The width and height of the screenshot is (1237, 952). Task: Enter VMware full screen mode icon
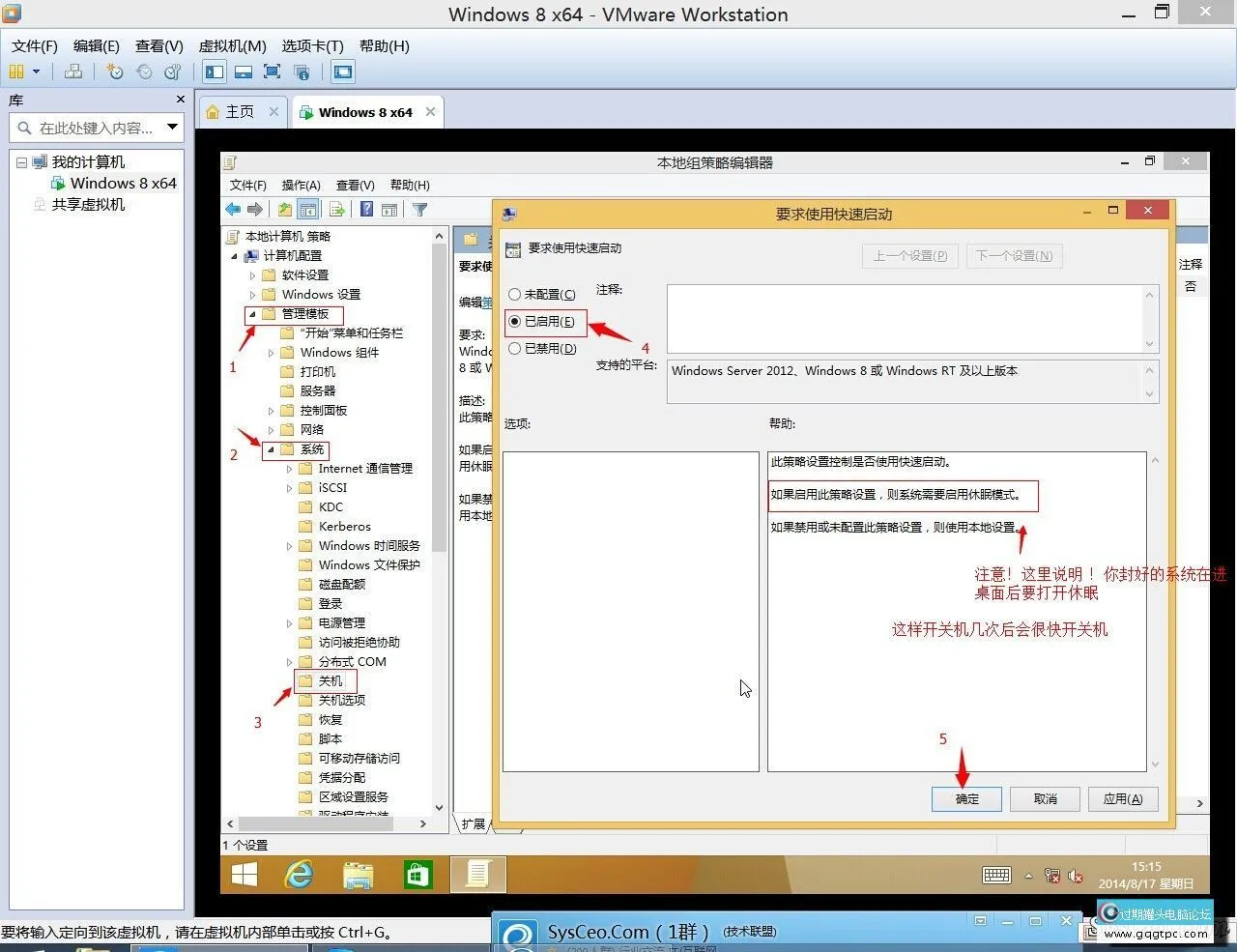[273, 72]
